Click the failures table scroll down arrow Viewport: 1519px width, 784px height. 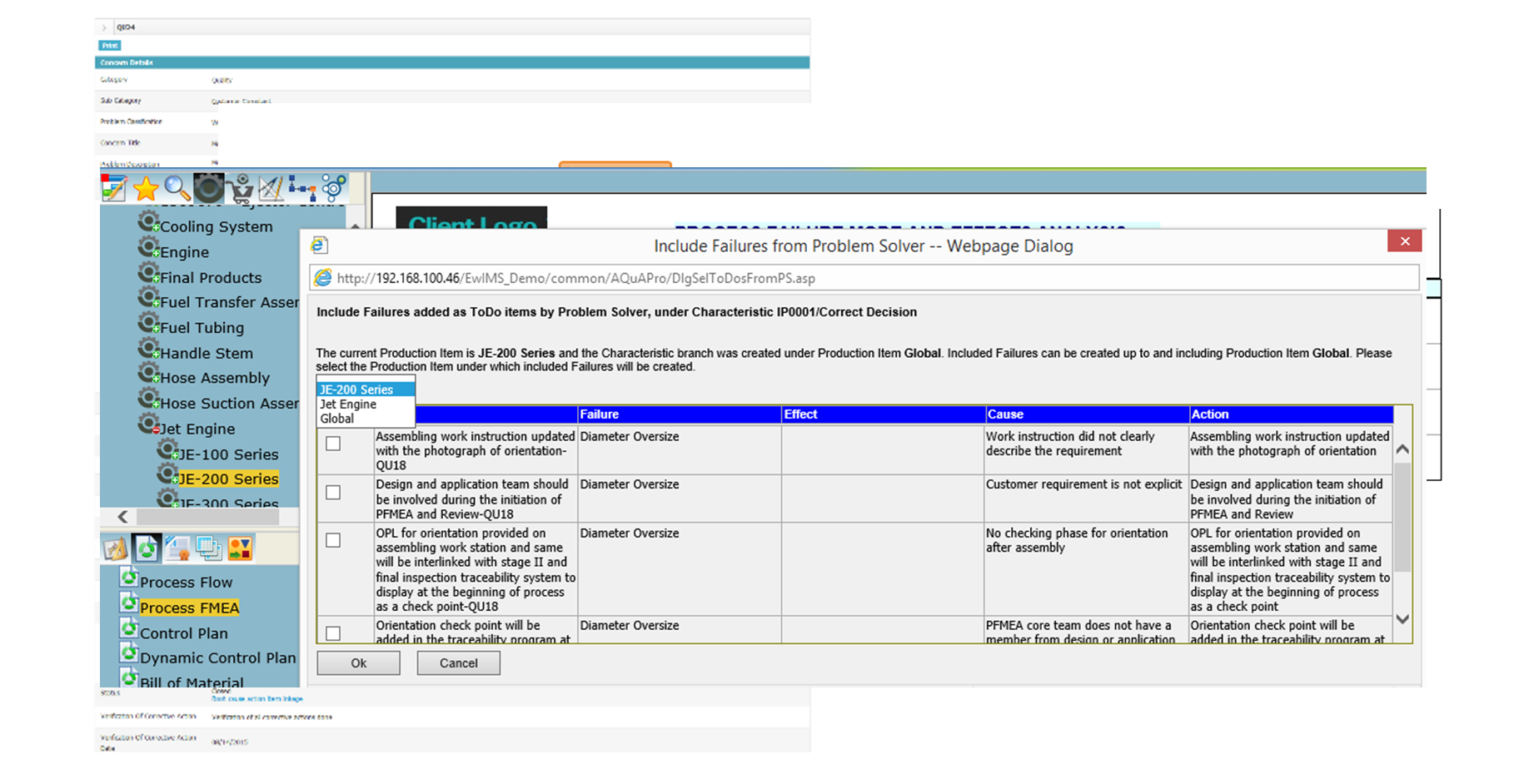pos(1402,619)
